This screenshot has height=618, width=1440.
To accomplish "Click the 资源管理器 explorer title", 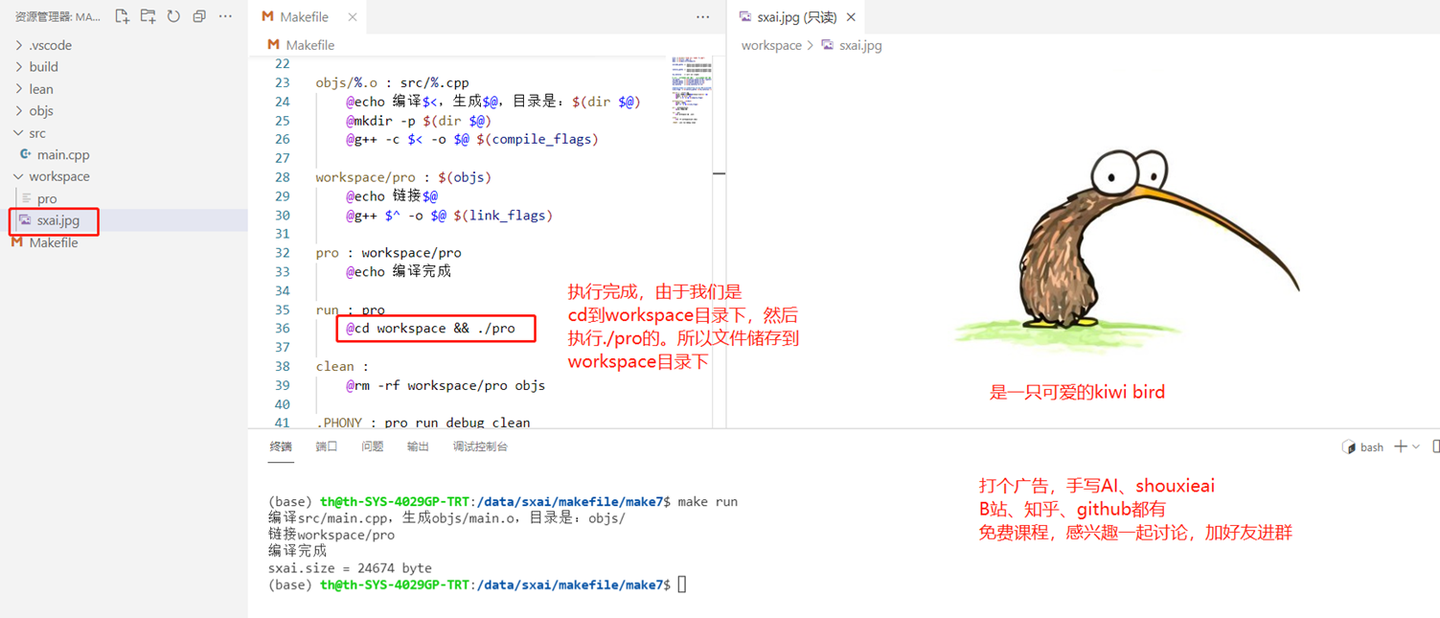I will tap(58, 17).
